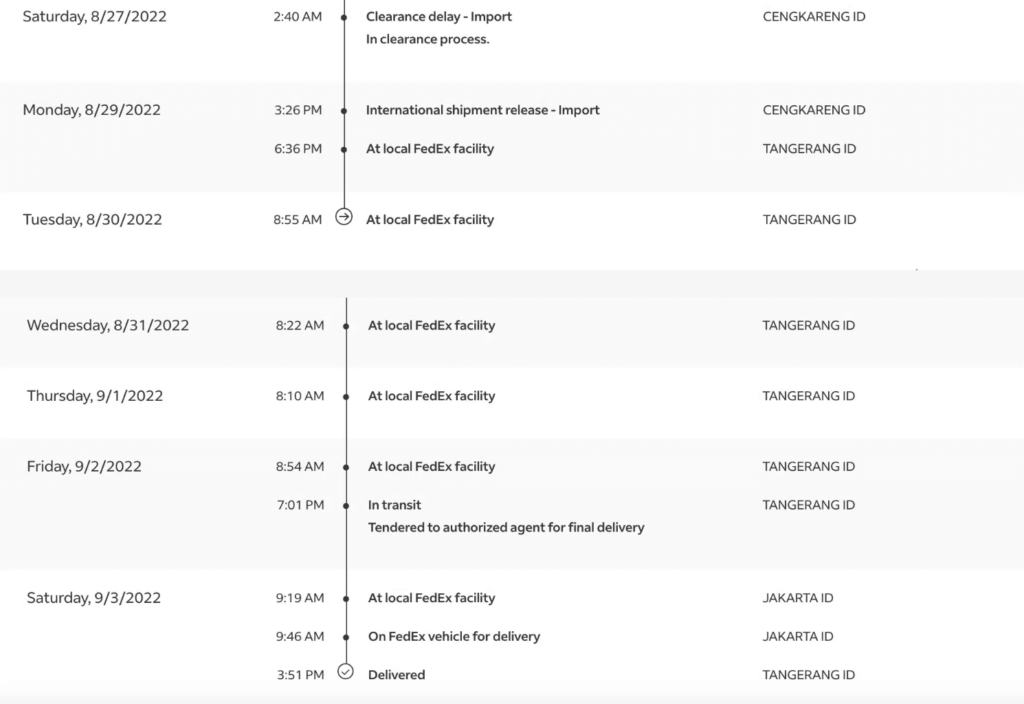This screenshot has width=1024, height=704.
Task: Click the Delivered checkmark circle icon
Action: (x=345, y=671)
